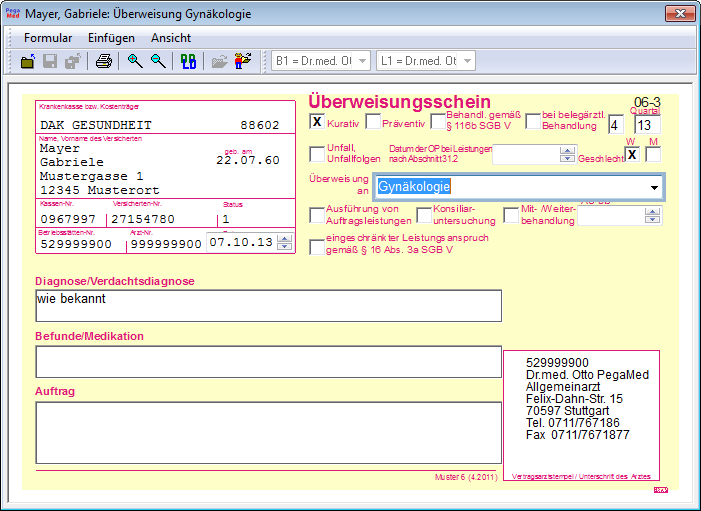The height and width of the screenshot is (511, 701).
Task: Open the Formular menu
Action: (48, 37)
